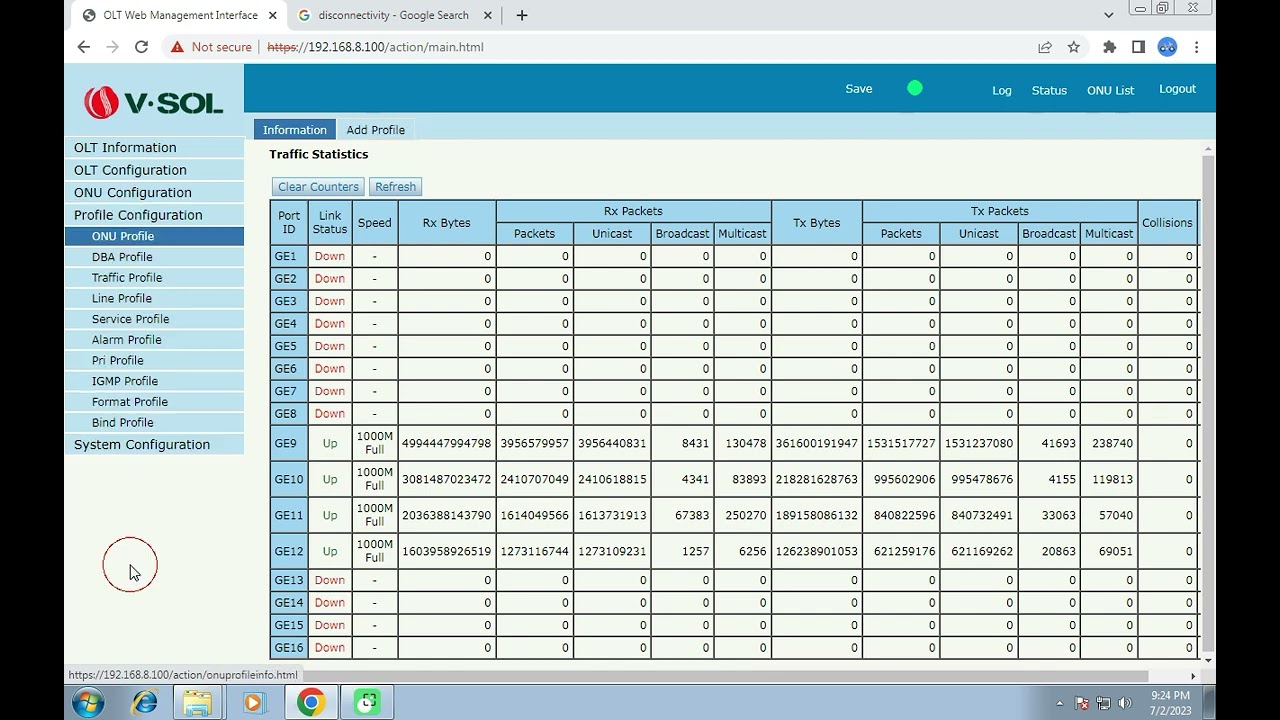Click the GE1 Down link status
This screenshot has width=1280, height=720.
click(x=330, y=256)
